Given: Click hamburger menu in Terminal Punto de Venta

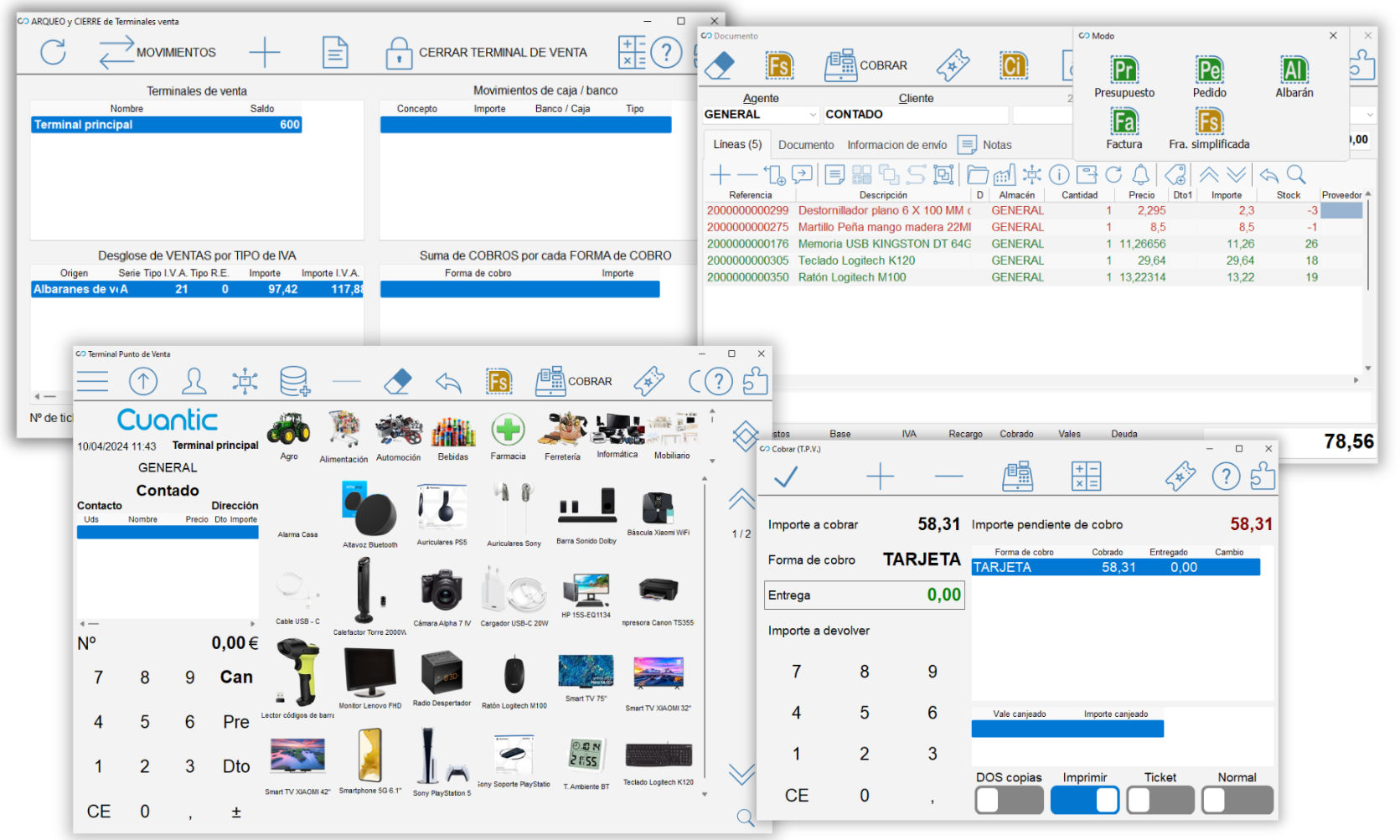Looking at the screenshot, I should click(92, 382).
